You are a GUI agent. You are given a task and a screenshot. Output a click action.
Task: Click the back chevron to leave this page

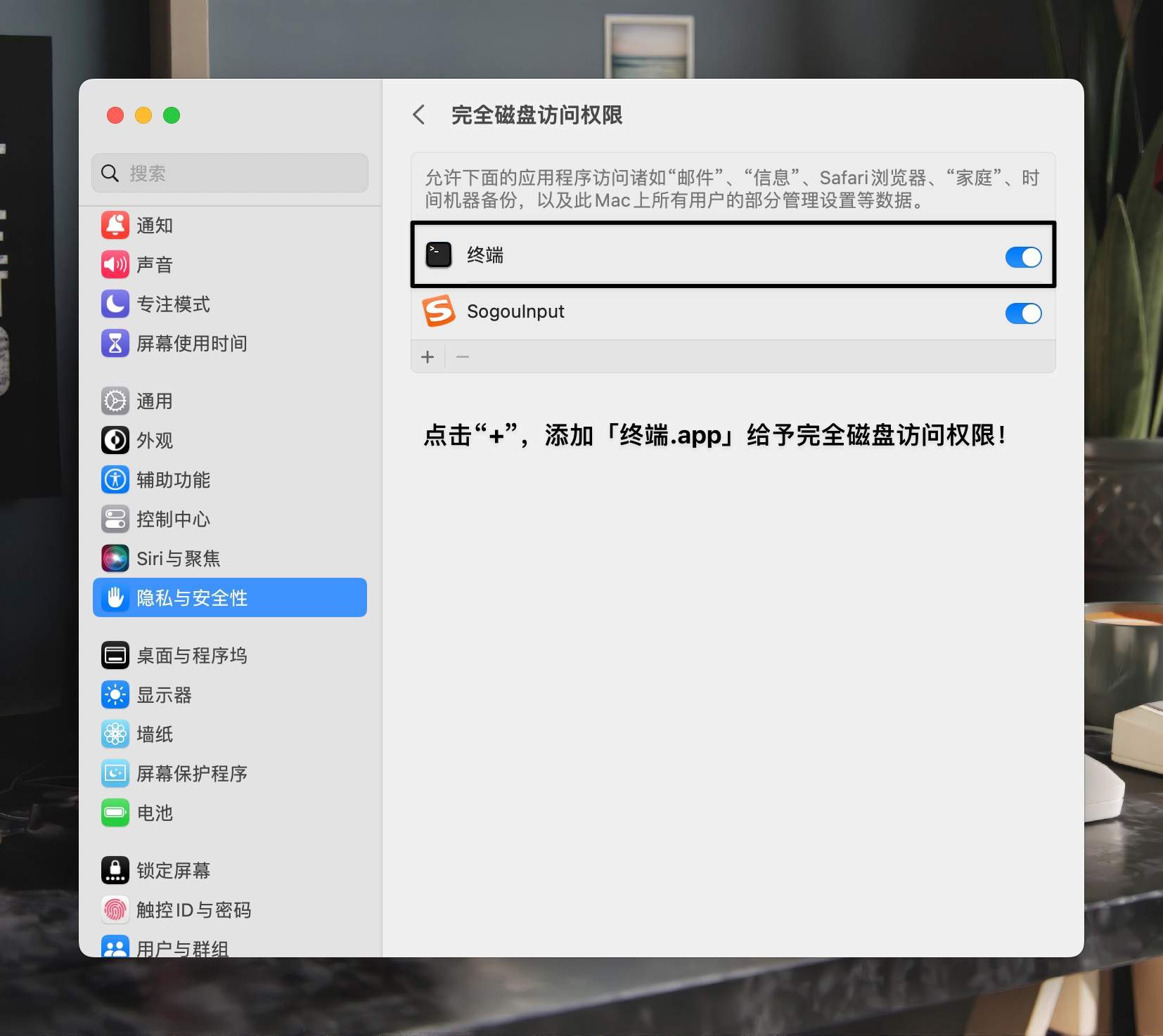(419, 115)
